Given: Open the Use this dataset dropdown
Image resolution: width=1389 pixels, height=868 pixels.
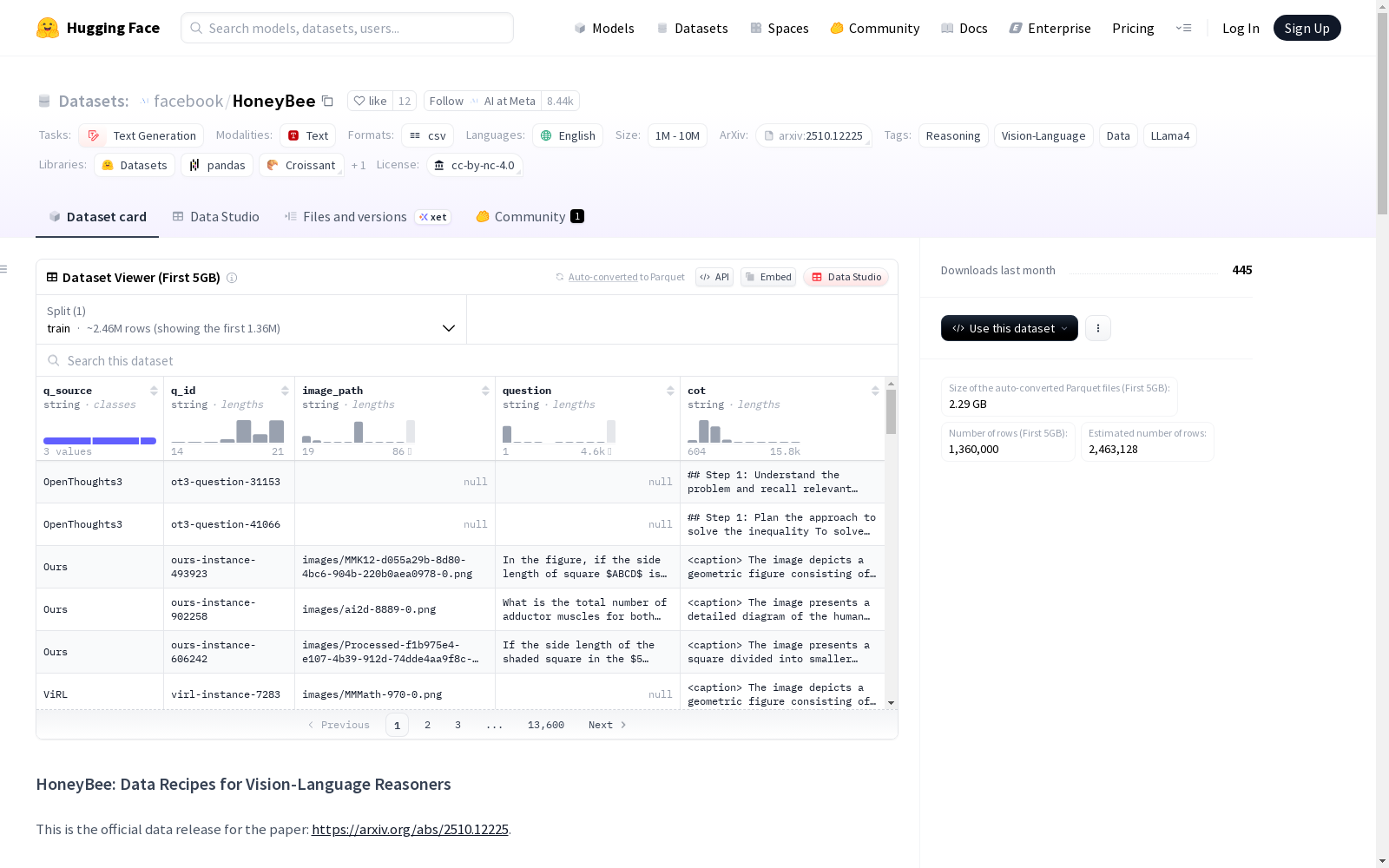Looking at the screenshot, I should [1010, 328].
